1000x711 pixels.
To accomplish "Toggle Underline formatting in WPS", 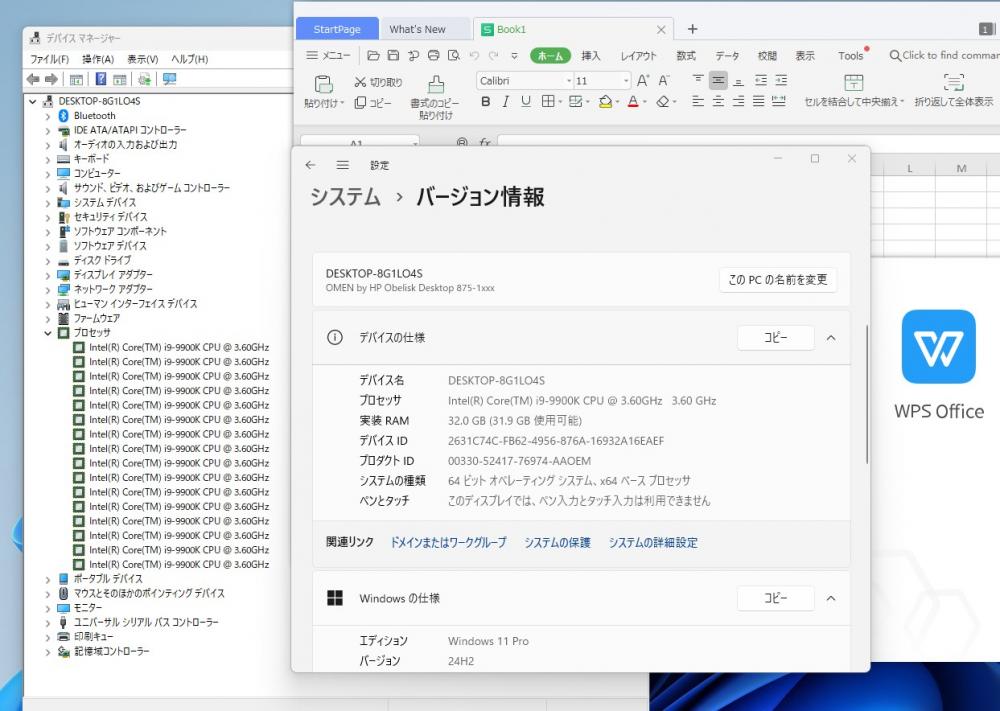I will tap(526, 101).
